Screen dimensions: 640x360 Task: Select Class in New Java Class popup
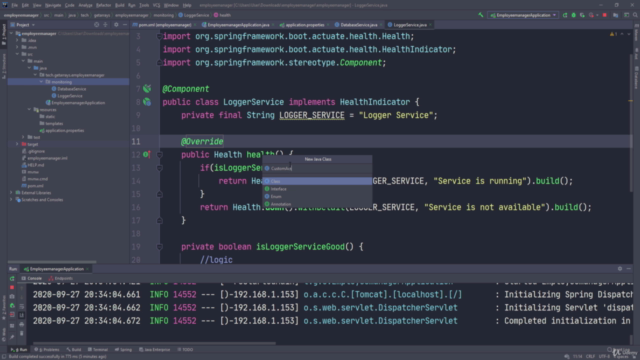point(317,181)
